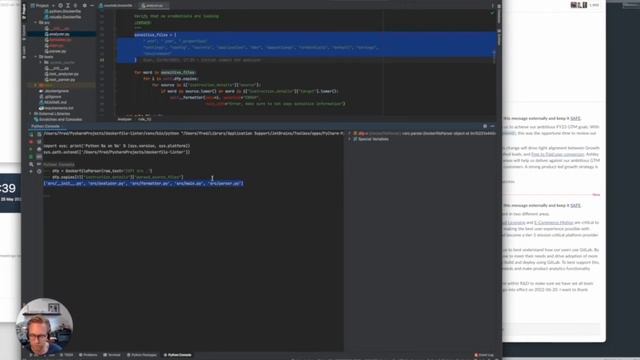Open Project panel gear settings

coord(85,6)
